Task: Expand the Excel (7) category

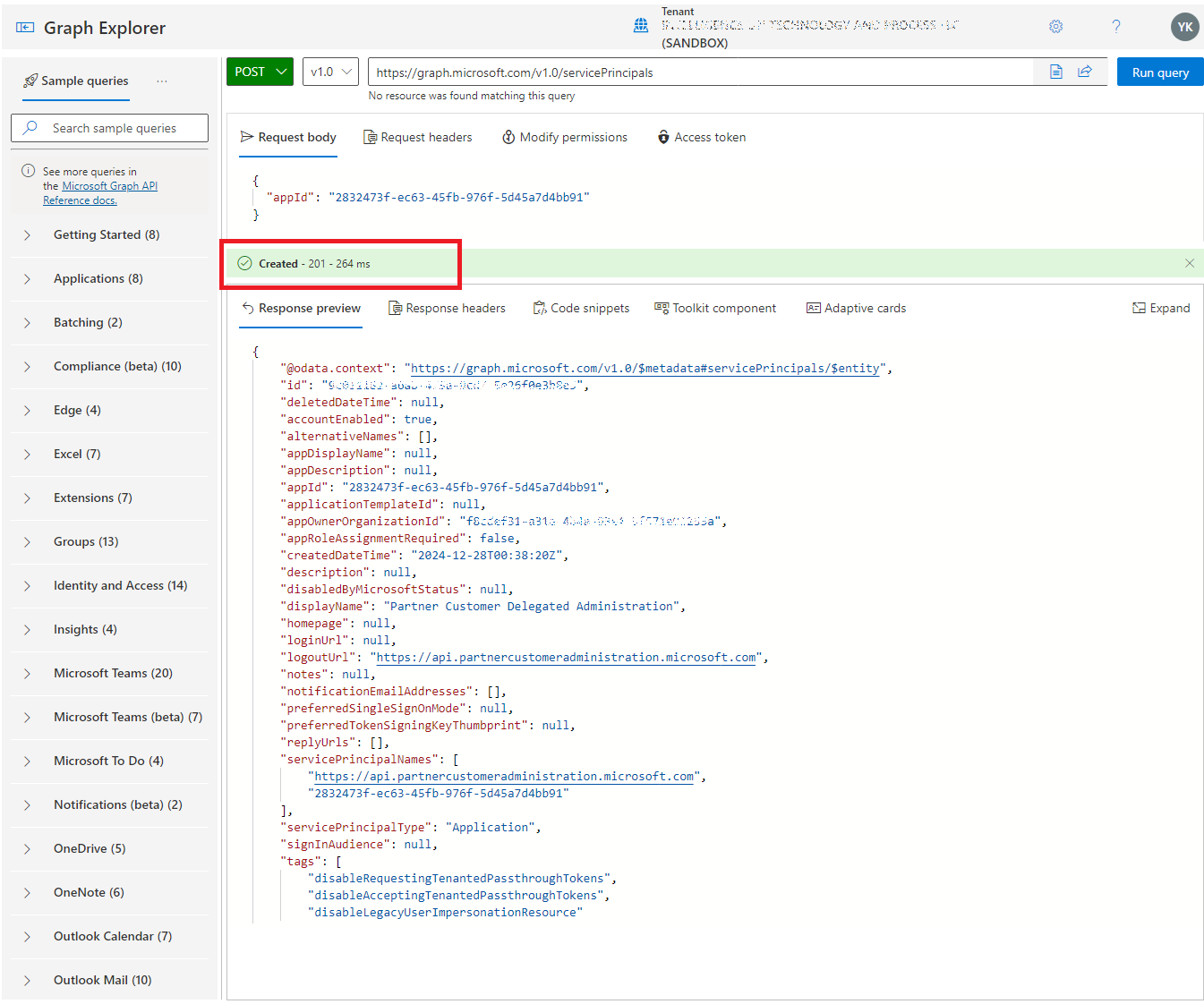Action: (109, 454)
